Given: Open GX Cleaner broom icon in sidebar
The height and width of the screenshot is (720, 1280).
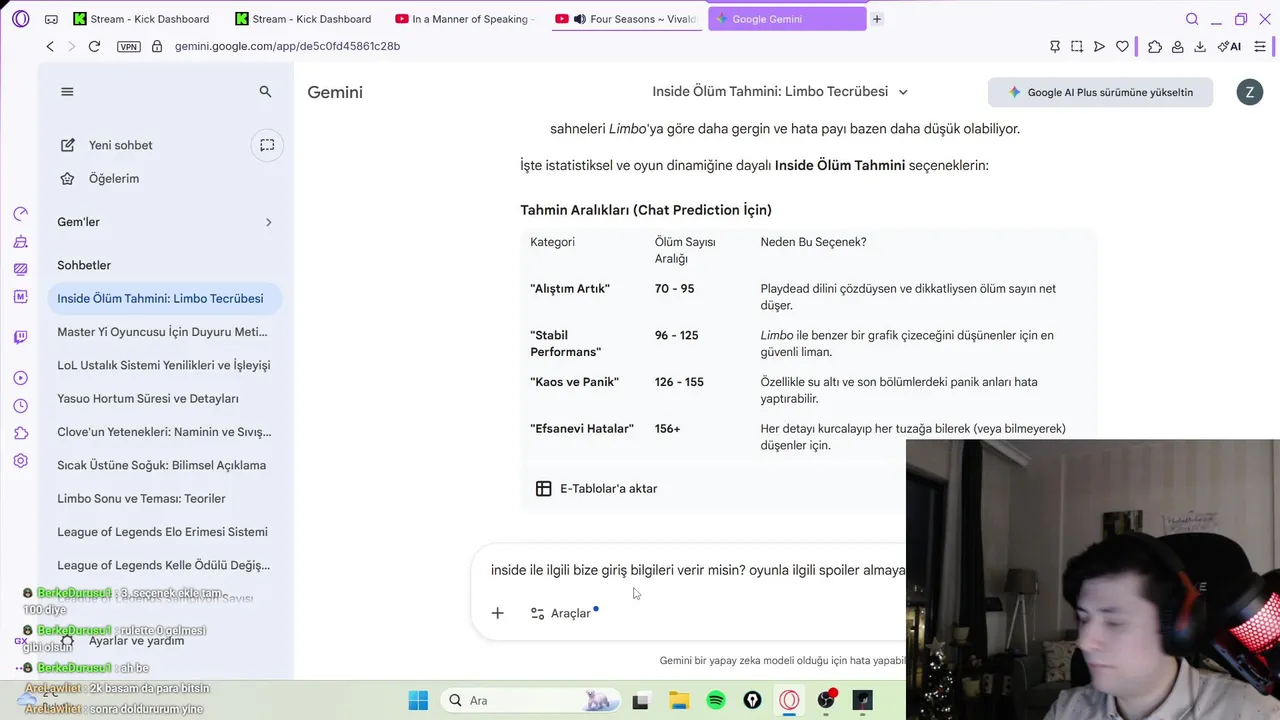Looking at the screenshot, I should click(x=21, y=242).
